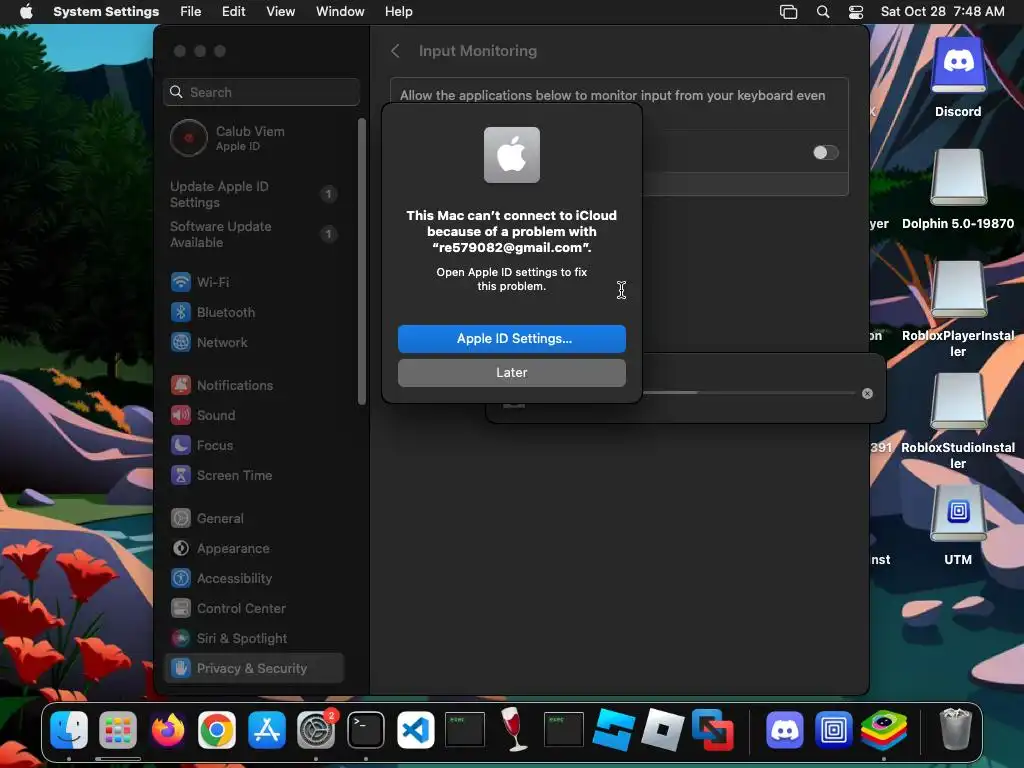Select Screen Time in the sidebar
This screenshot has height=768, width=1024.
click(253, 475)
